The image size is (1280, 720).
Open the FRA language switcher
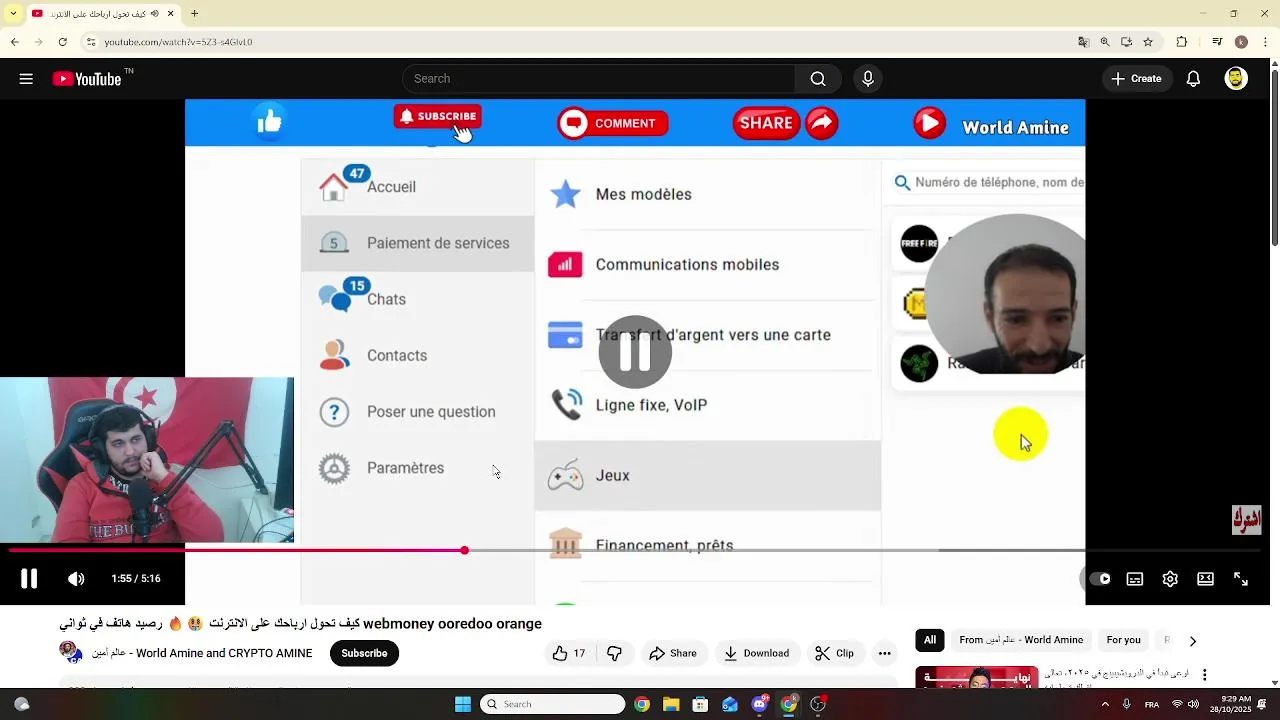pyautogui.click(x=1152, y=704)
